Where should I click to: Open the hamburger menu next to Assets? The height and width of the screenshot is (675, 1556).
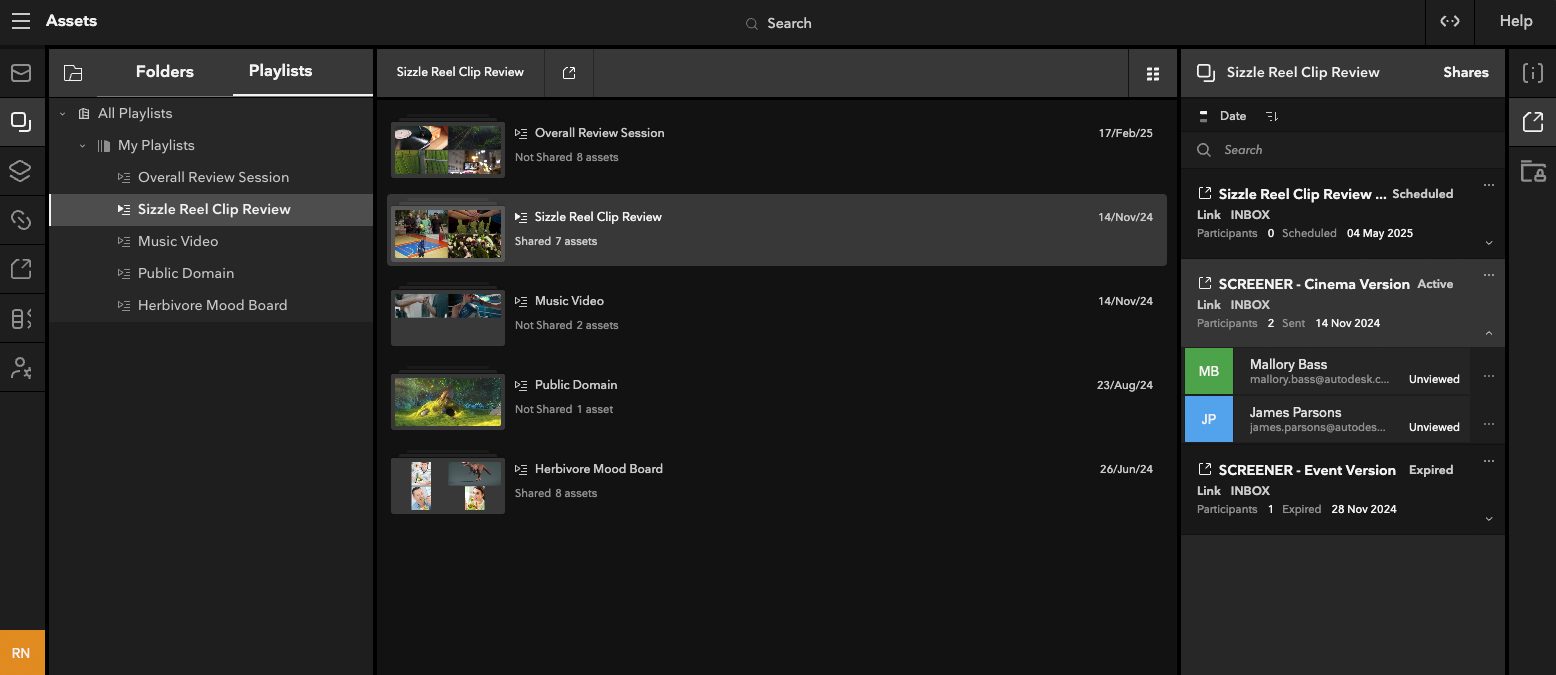click(x=21, y=21)
